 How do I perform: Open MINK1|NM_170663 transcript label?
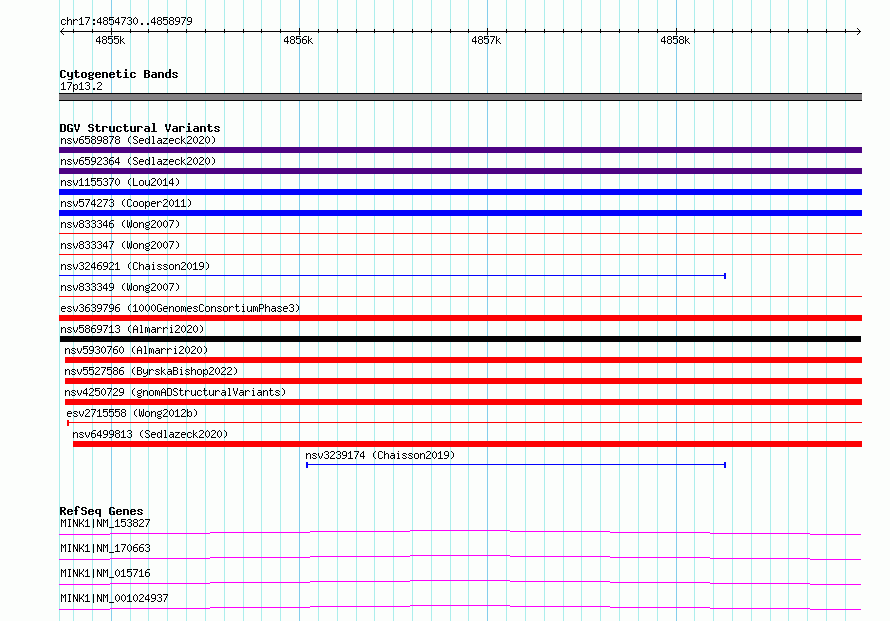[105, 548]
